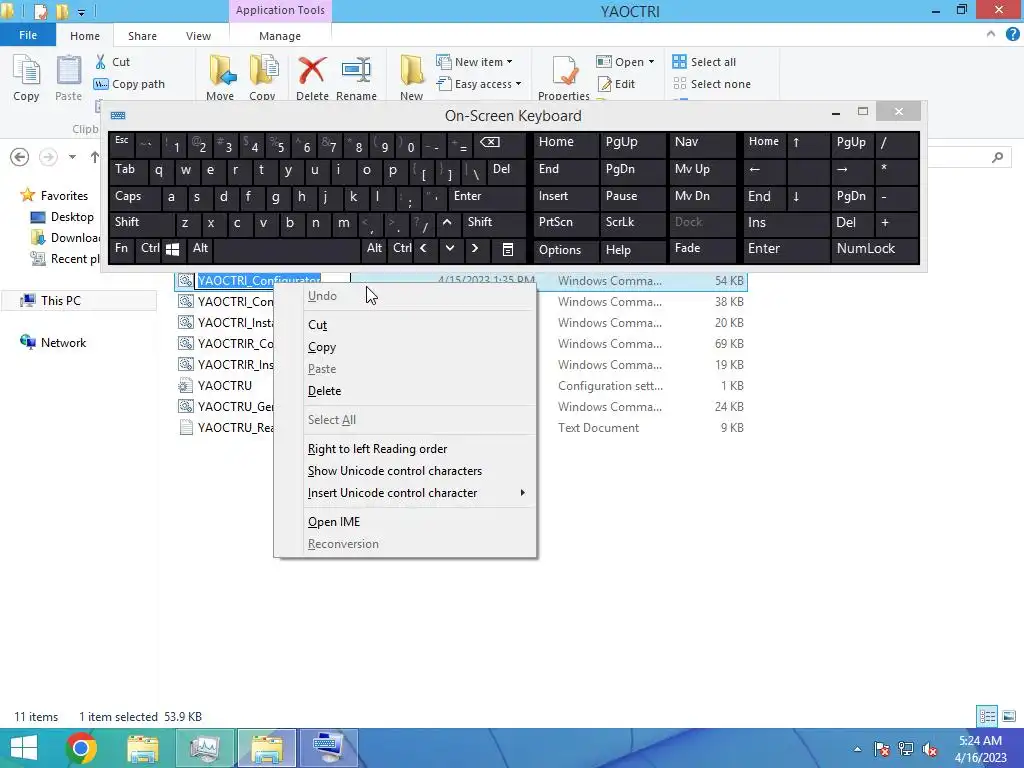The width and height of the screenshot is (1024, 768).
Task: Click the Up one level arrow
Action: (95, 157)
